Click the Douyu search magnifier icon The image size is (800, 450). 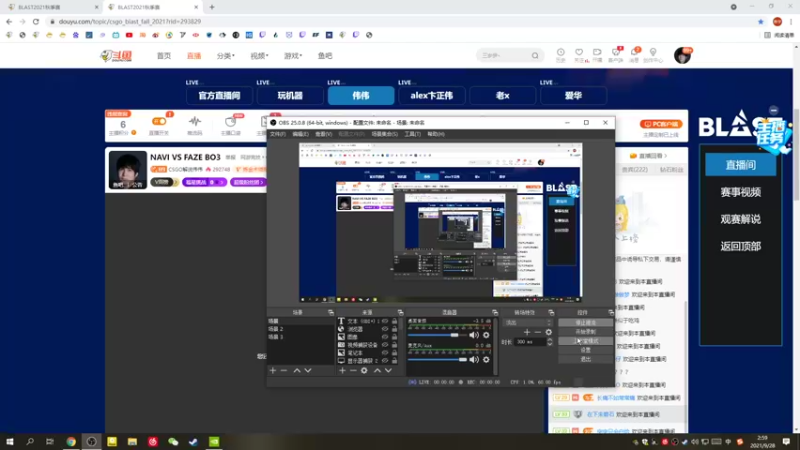[x=535, y=56]
